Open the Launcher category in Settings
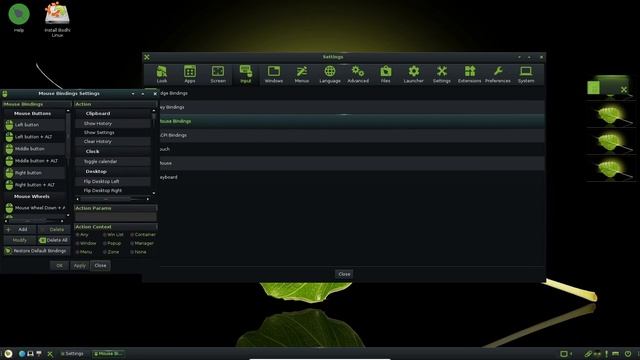The height and width of the screenshot is (360, 640). 413,74
